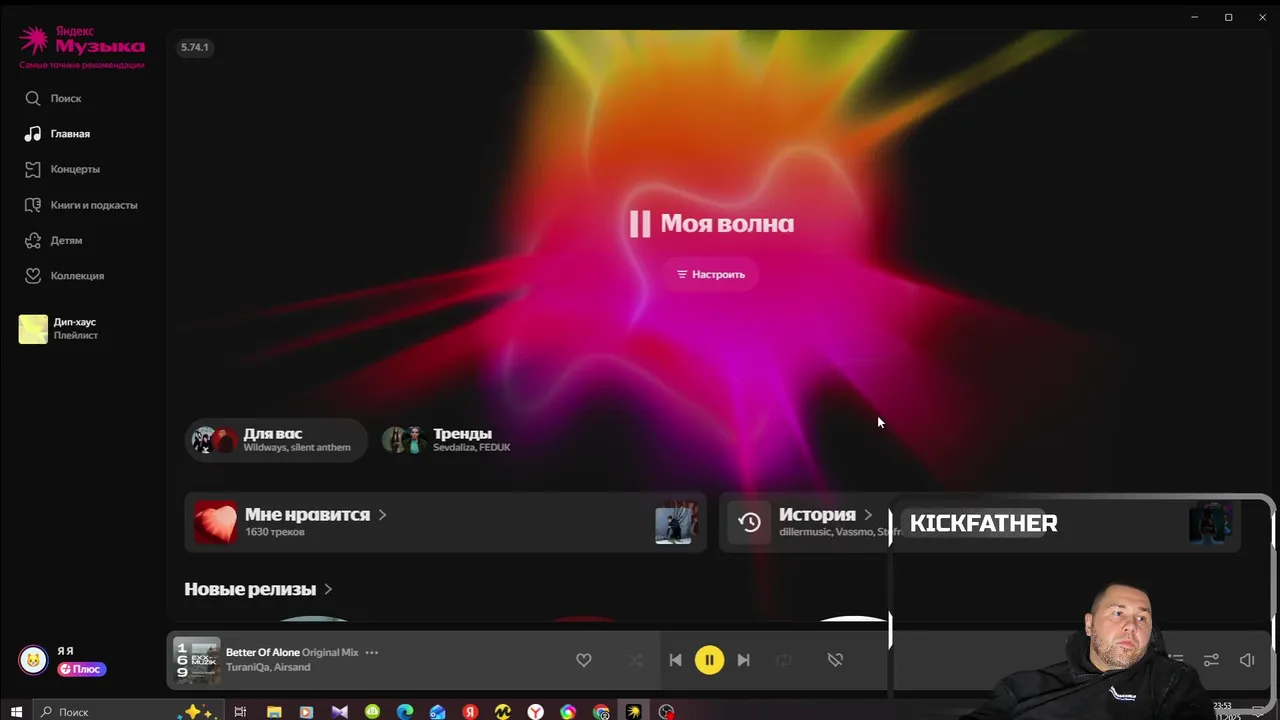This screenshot has width=1280, height=720.
Task: Skip to the next track
Action: tap(743, 660)
